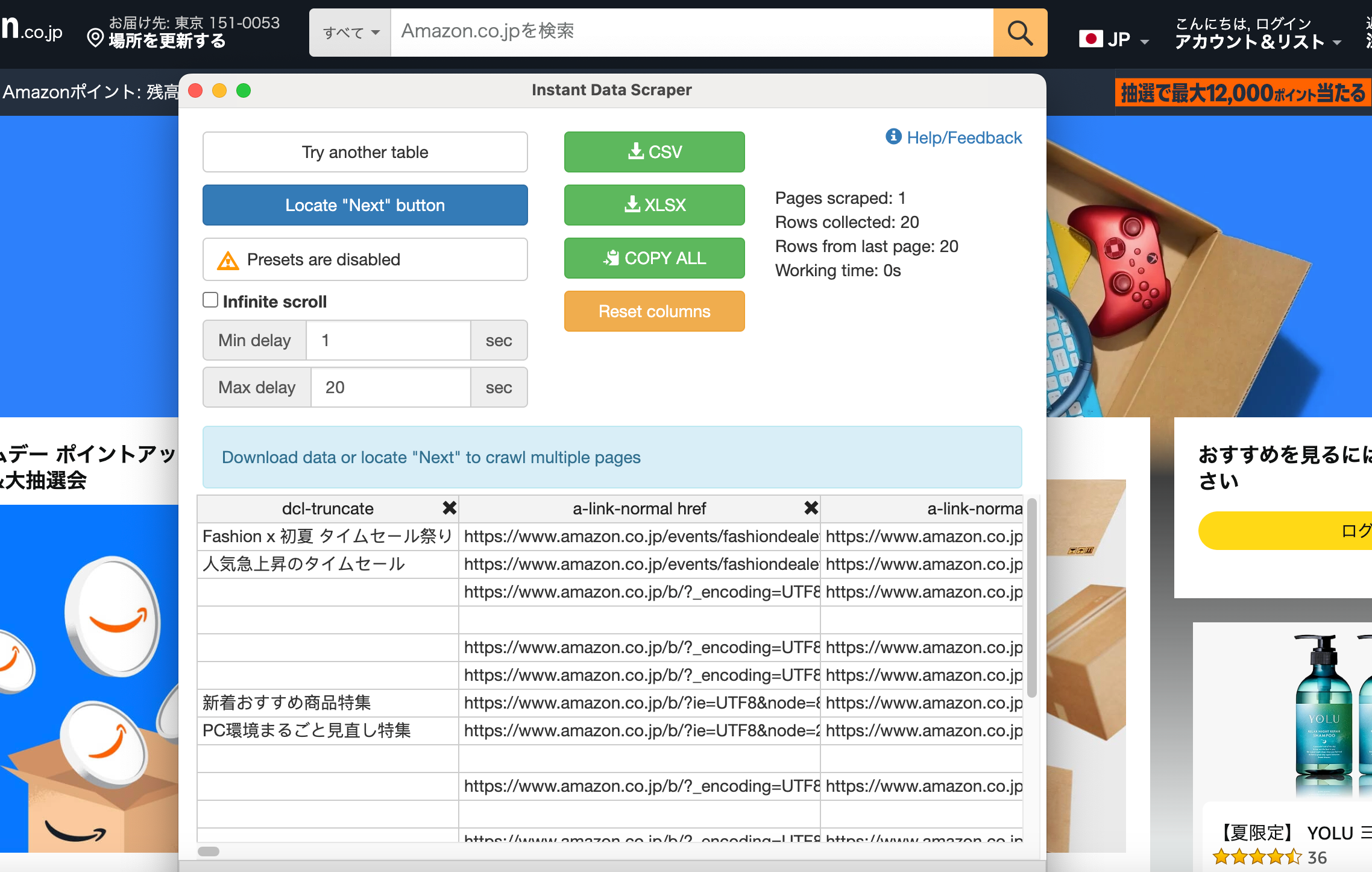1372x872 pixels.
Task: Click the 抽選で最大12,000ポイント当たる banner
Action: pyautogui.click(x=1242, y=93)
